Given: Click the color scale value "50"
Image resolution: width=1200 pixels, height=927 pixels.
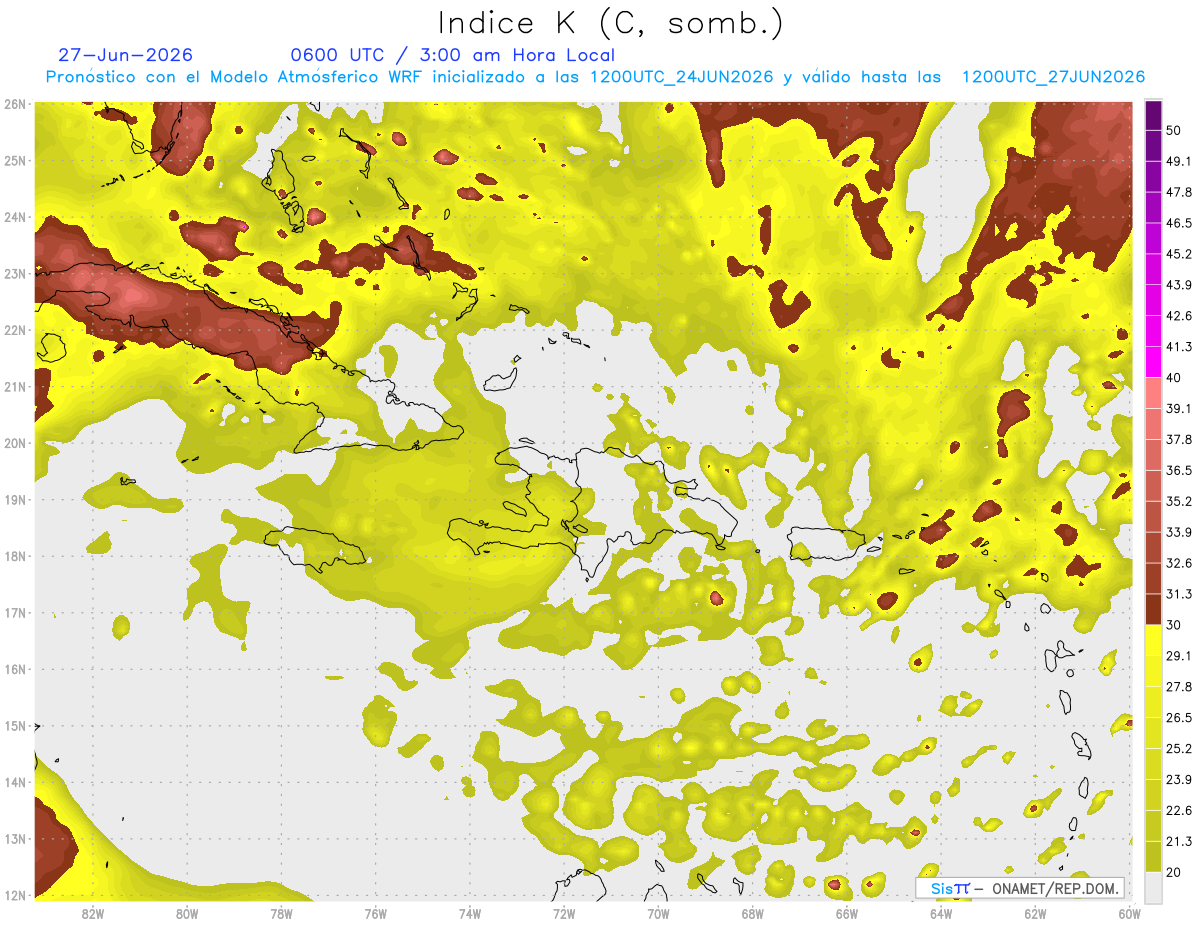Looking at the screenshot, I should (x=1174, y=131).
